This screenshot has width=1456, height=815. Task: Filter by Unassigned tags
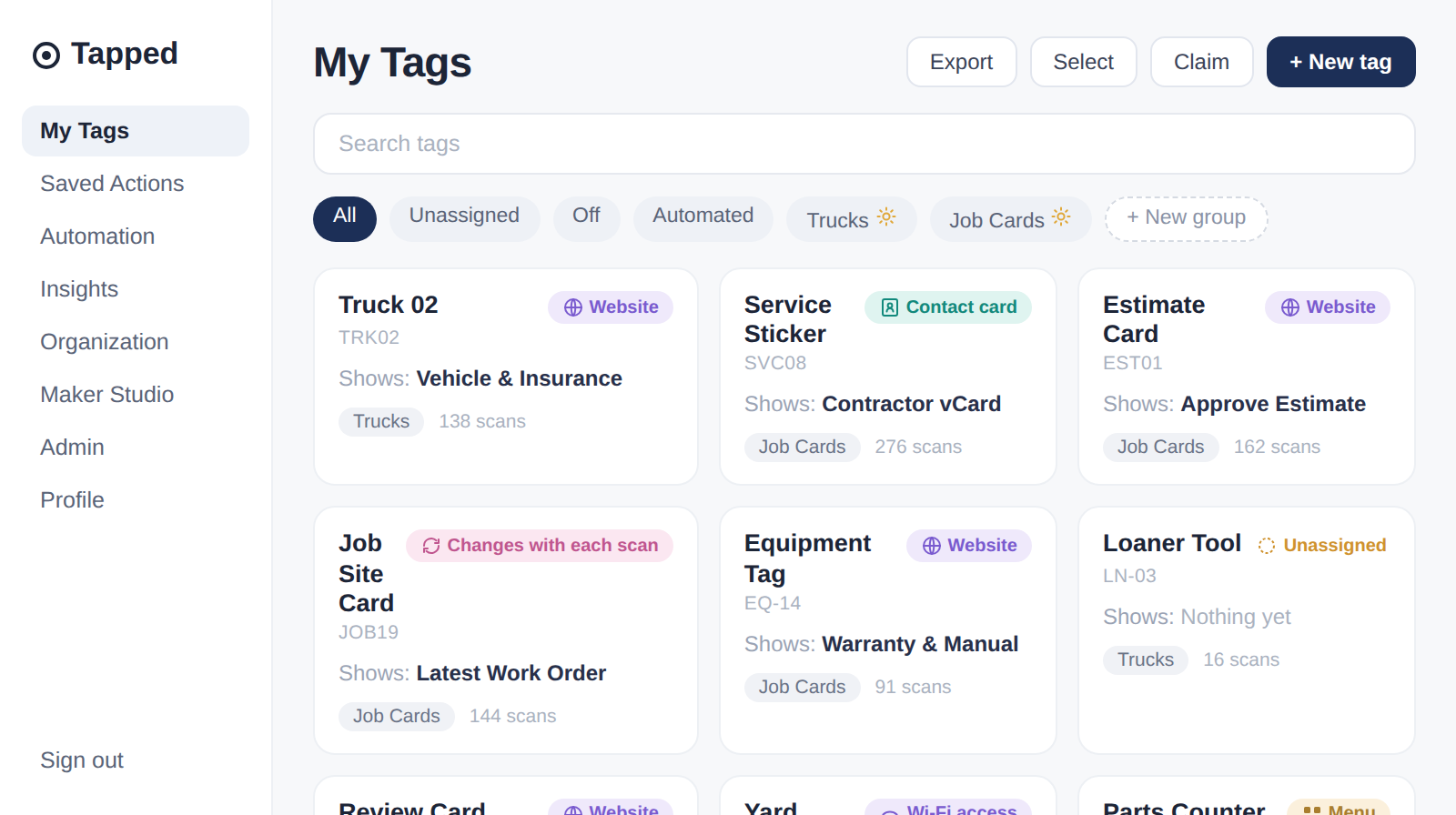tap(465, 219)
